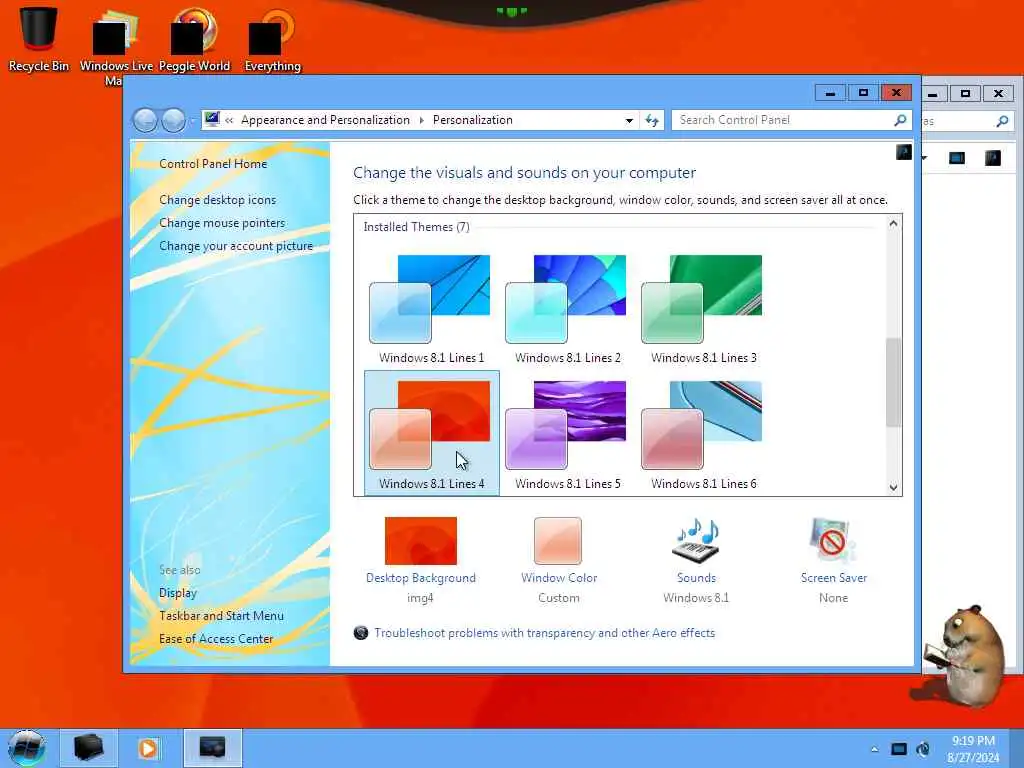Click the Back navigation arrow
The image size is (1024, 768).
click(145, 120)
